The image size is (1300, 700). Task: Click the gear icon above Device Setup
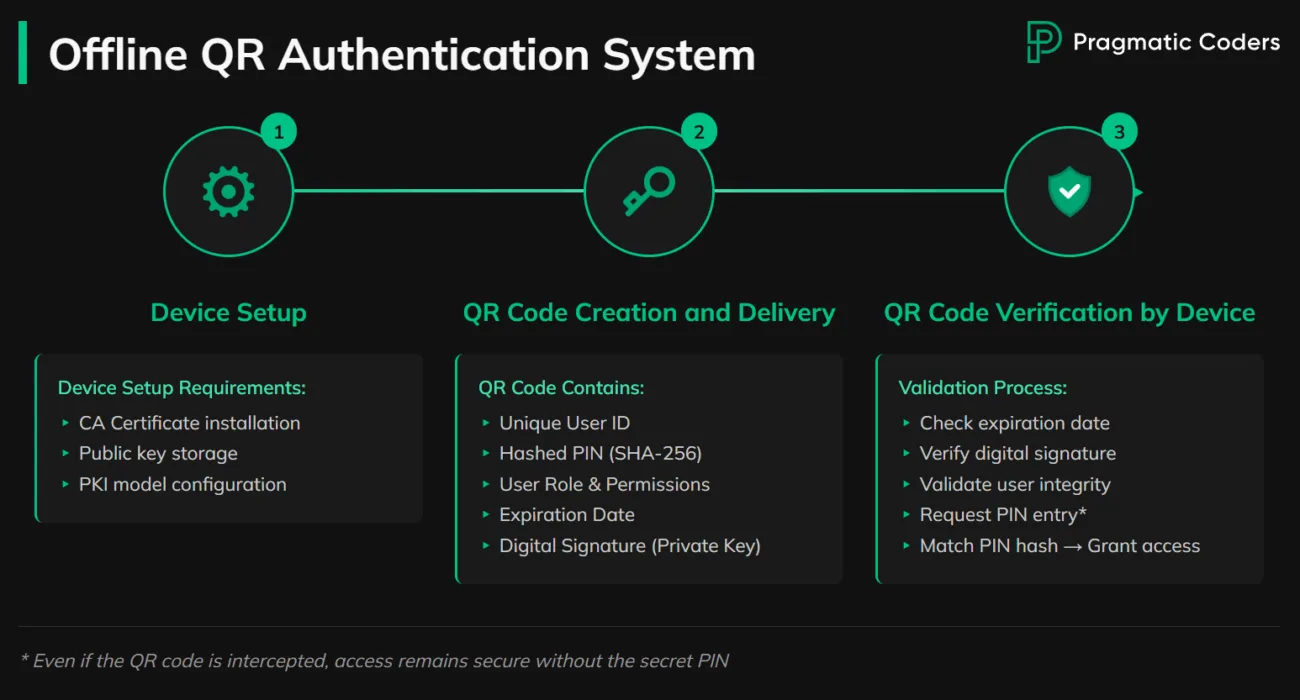tap(228, 191)
